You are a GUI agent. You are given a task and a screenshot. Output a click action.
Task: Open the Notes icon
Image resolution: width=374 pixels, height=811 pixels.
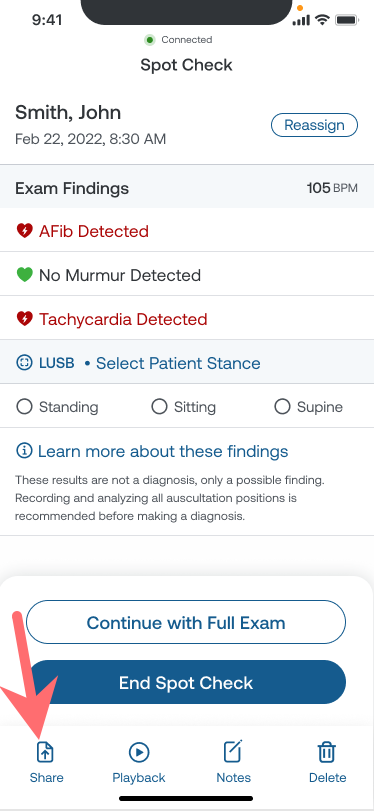[x=233, y=752]
